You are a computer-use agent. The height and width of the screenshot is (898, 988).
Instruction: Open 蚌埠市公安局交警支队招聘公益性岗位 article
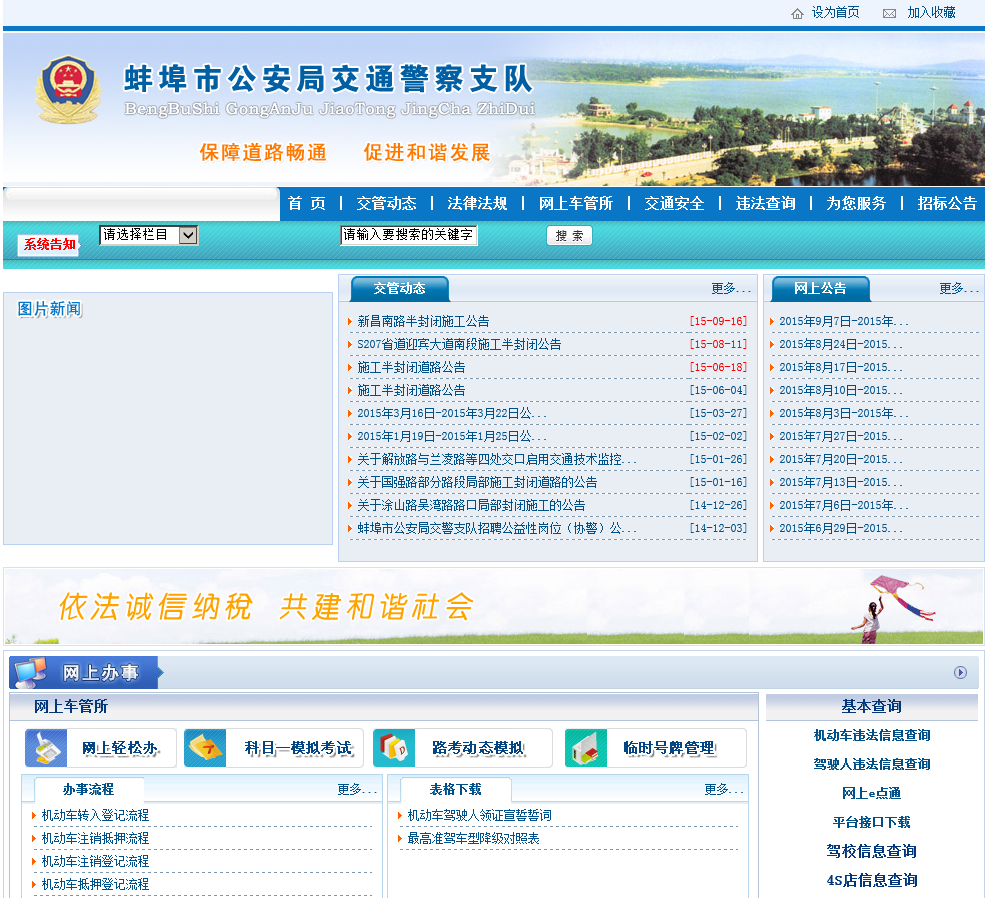pyautogui.click(x=497, y=529)
